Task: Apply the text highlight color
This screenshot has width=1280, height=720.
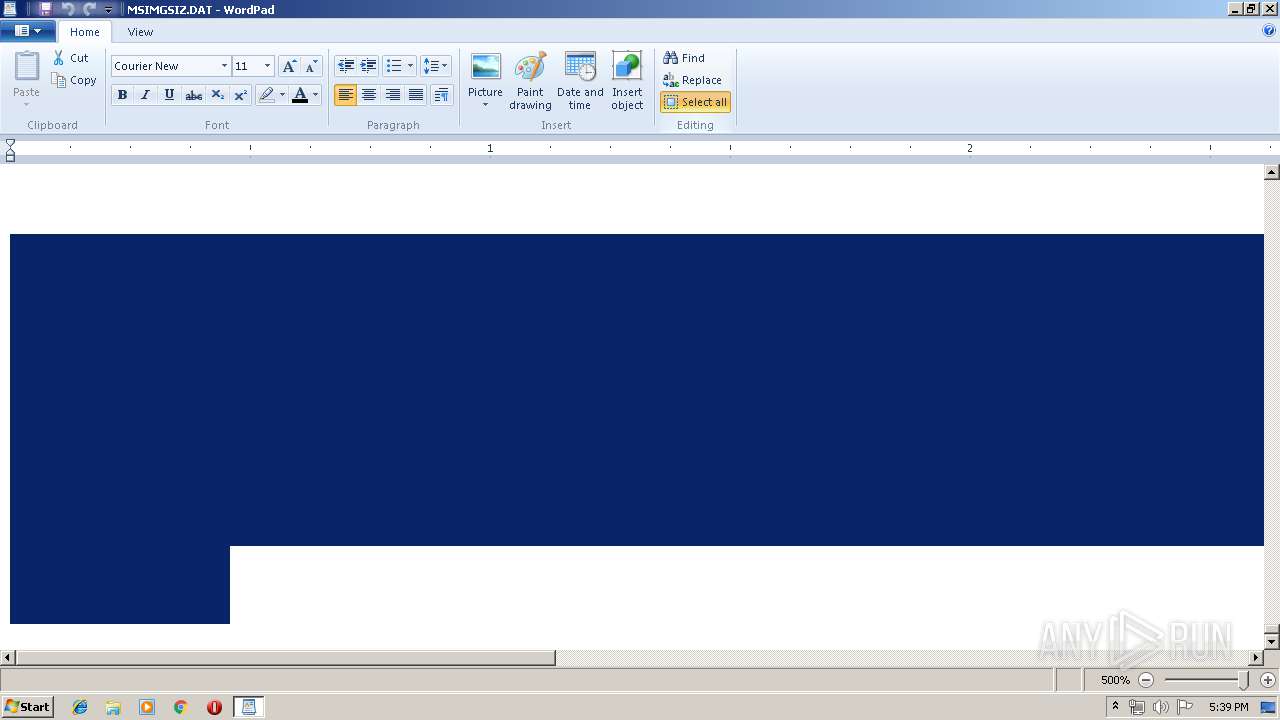Action: click(266, 95)
